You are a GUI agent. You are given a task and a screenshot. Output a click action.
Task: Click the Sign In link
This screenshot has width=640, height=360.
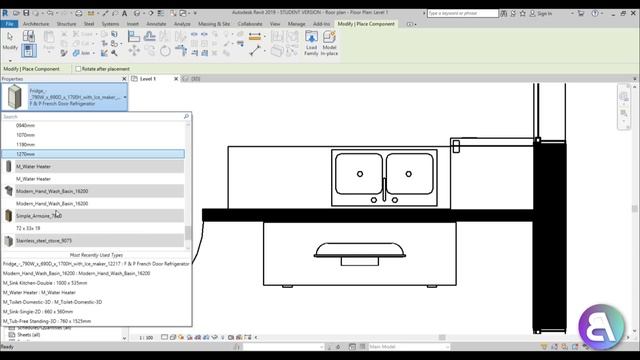point(544,13)
